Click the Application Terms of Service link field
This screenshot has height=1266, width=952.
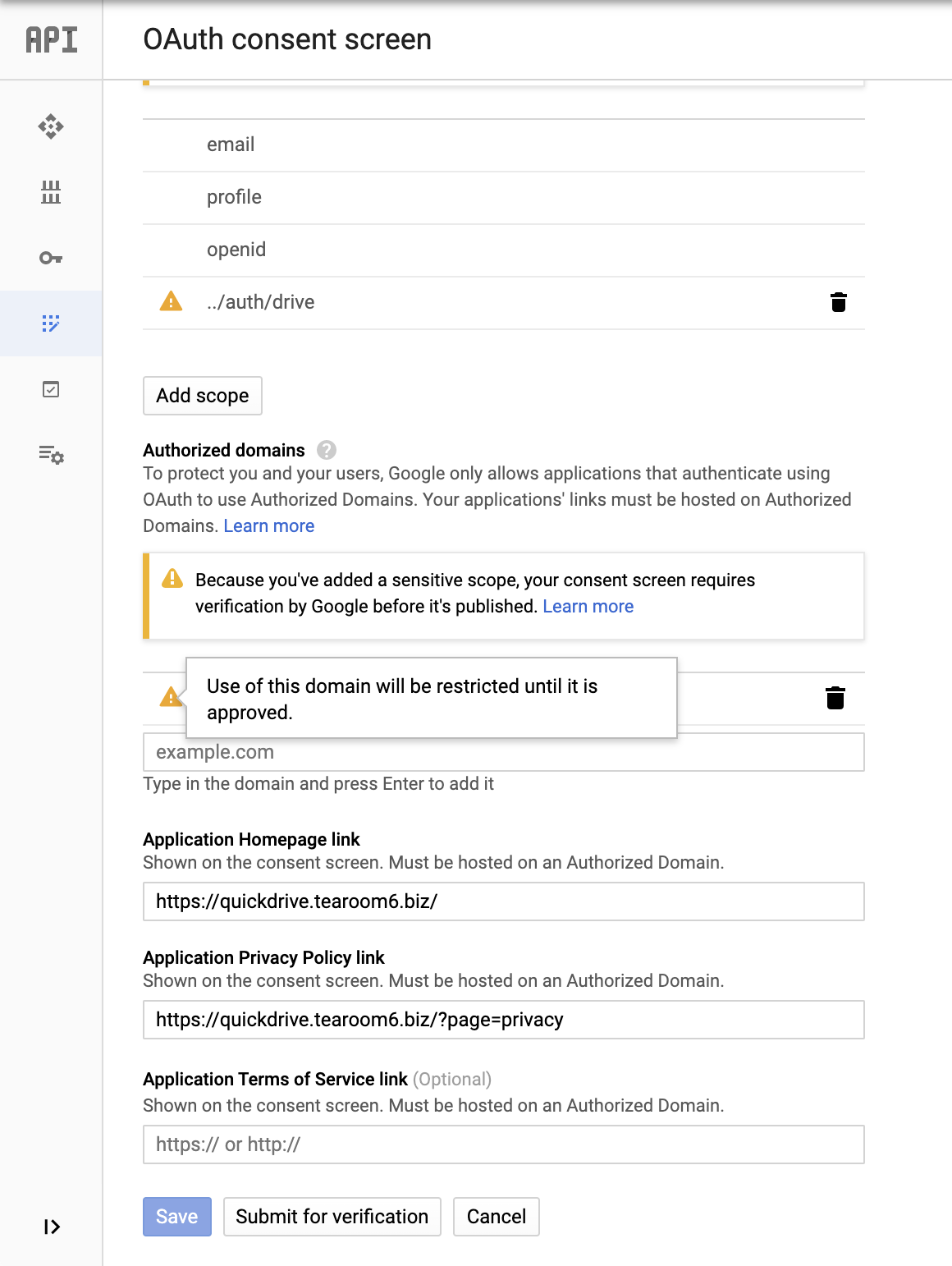[x=504, y=1144]
